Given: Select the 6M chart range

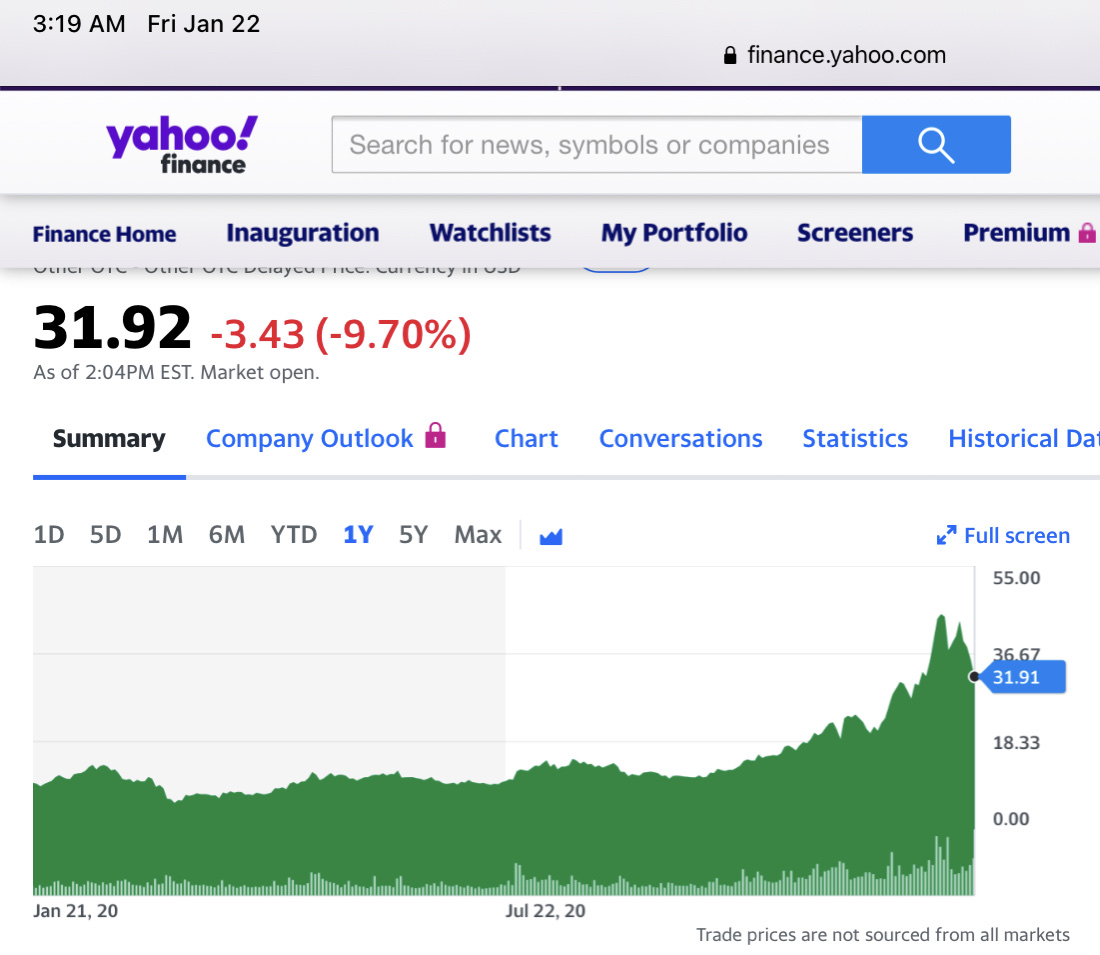Looking at the screenshot, I should click(226, 535).
